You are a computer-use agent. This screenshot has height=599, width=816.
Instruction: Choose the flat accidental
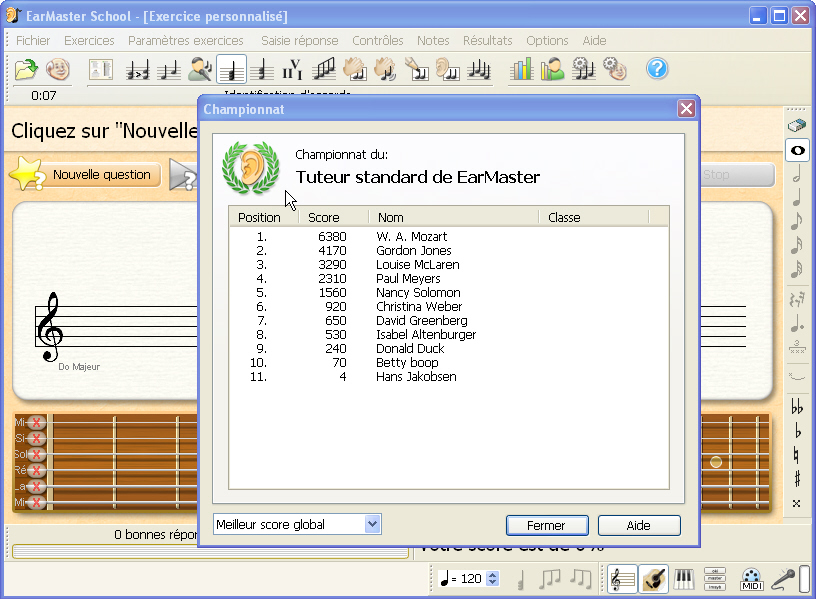click(x=797, y=431)
